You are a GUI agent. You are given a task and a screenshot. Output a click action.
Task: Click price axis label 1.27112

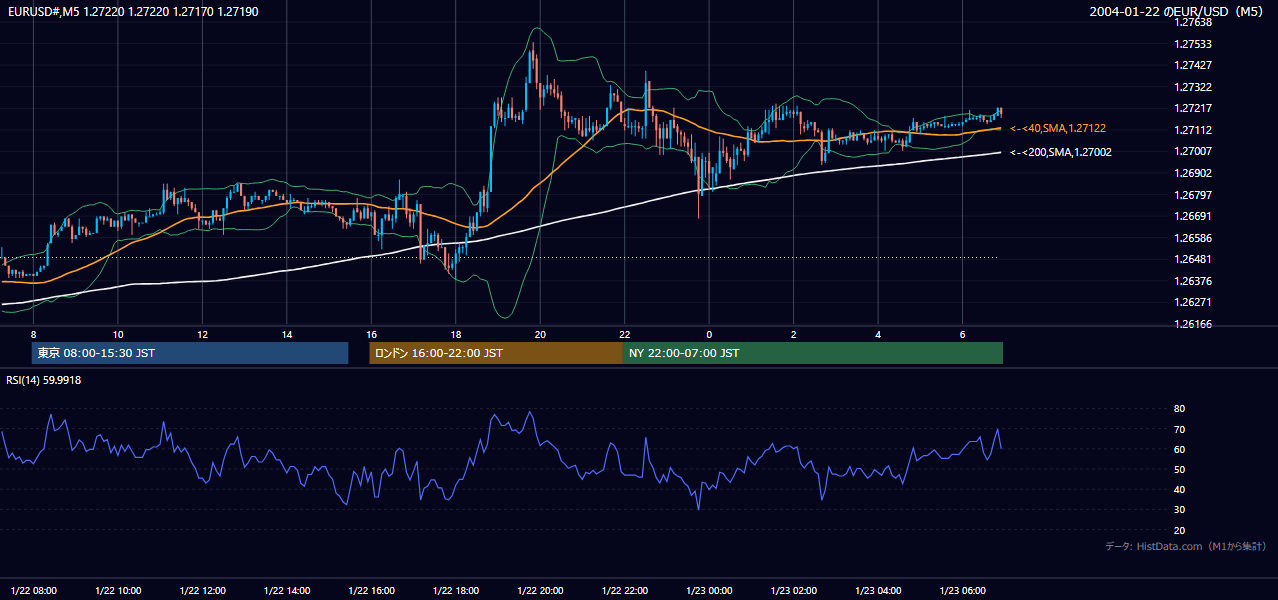click(x=1193, y=130)
